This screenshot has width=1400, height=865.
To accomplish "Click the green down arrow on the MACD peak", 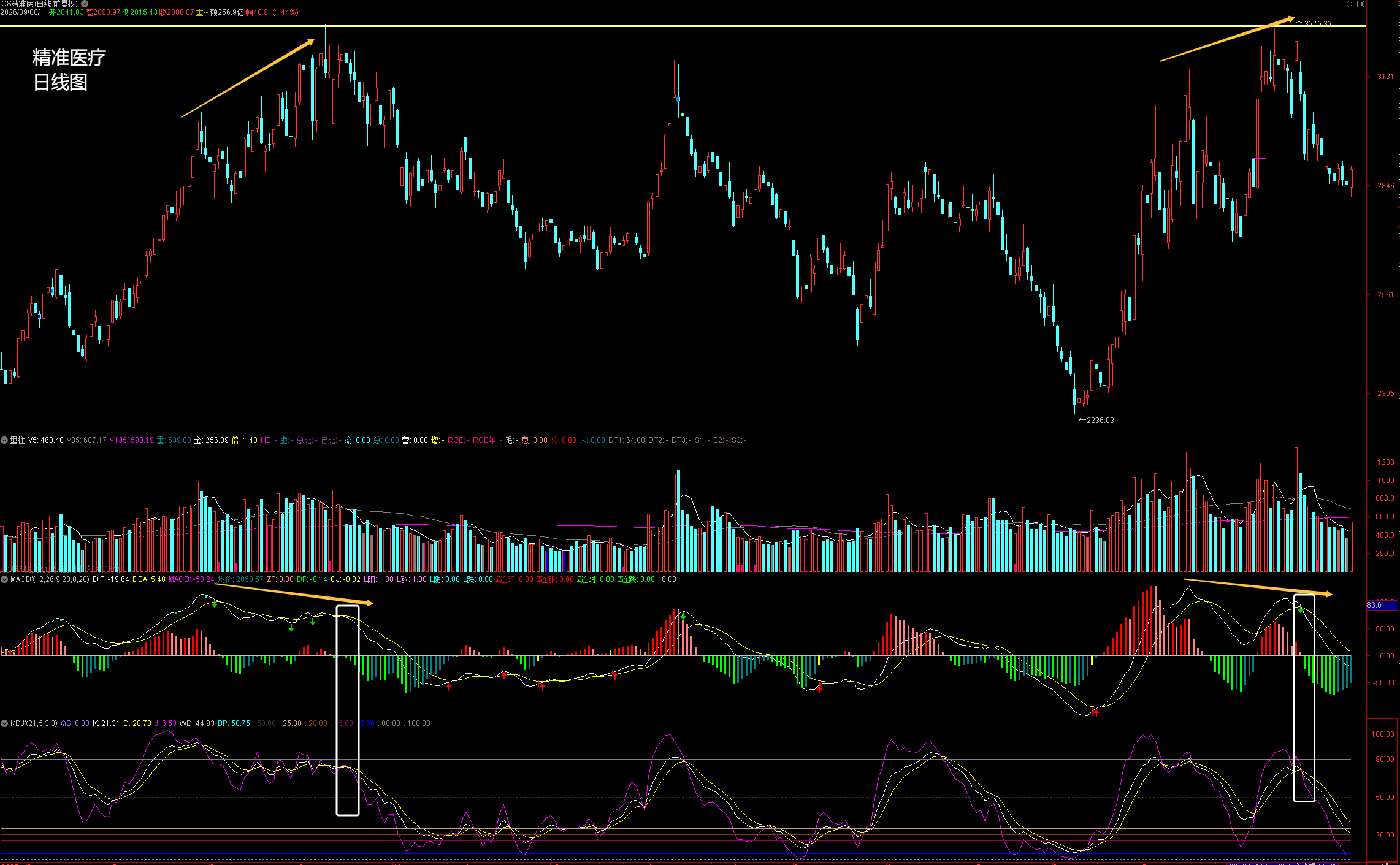I will click(215, 604).
